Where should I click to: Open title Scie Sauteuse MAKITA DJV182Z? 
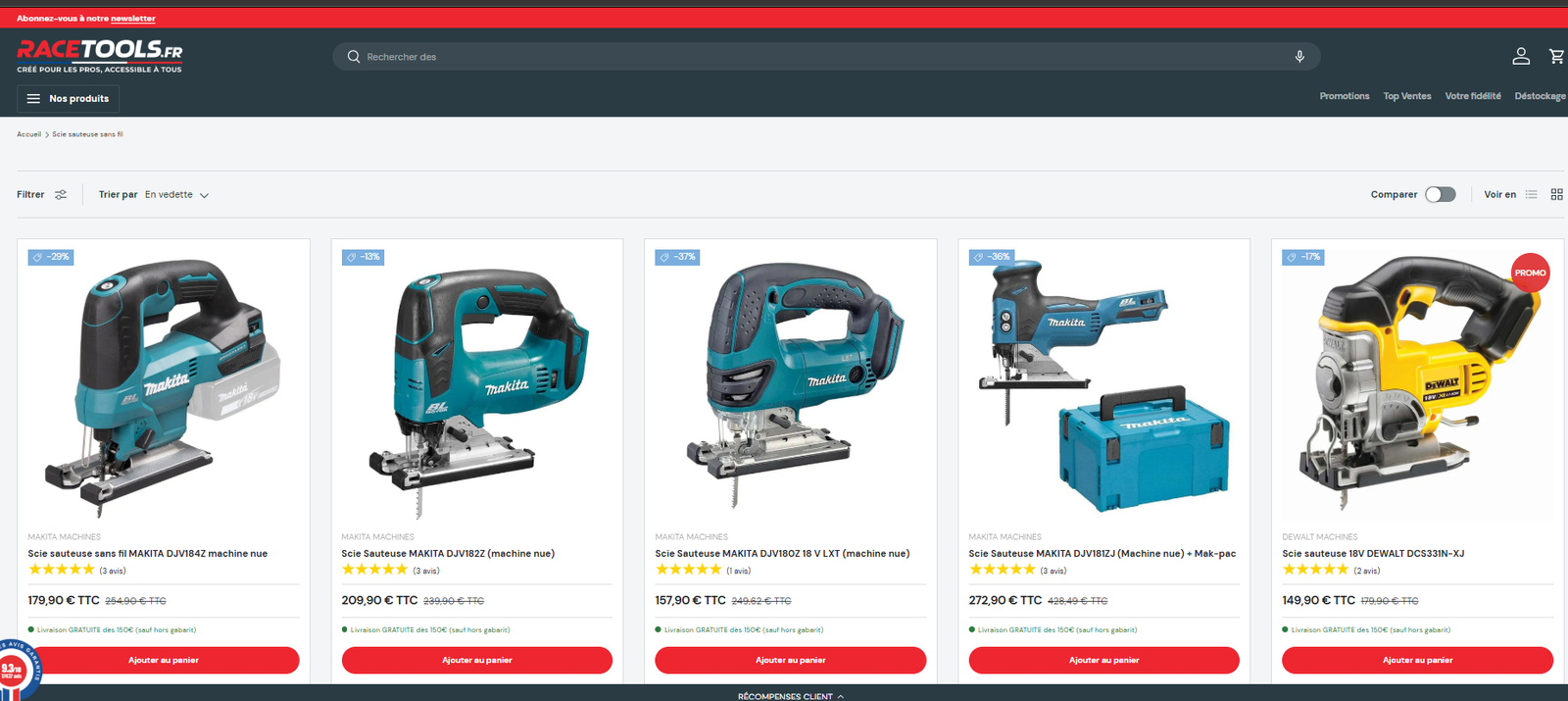(448, 554)
